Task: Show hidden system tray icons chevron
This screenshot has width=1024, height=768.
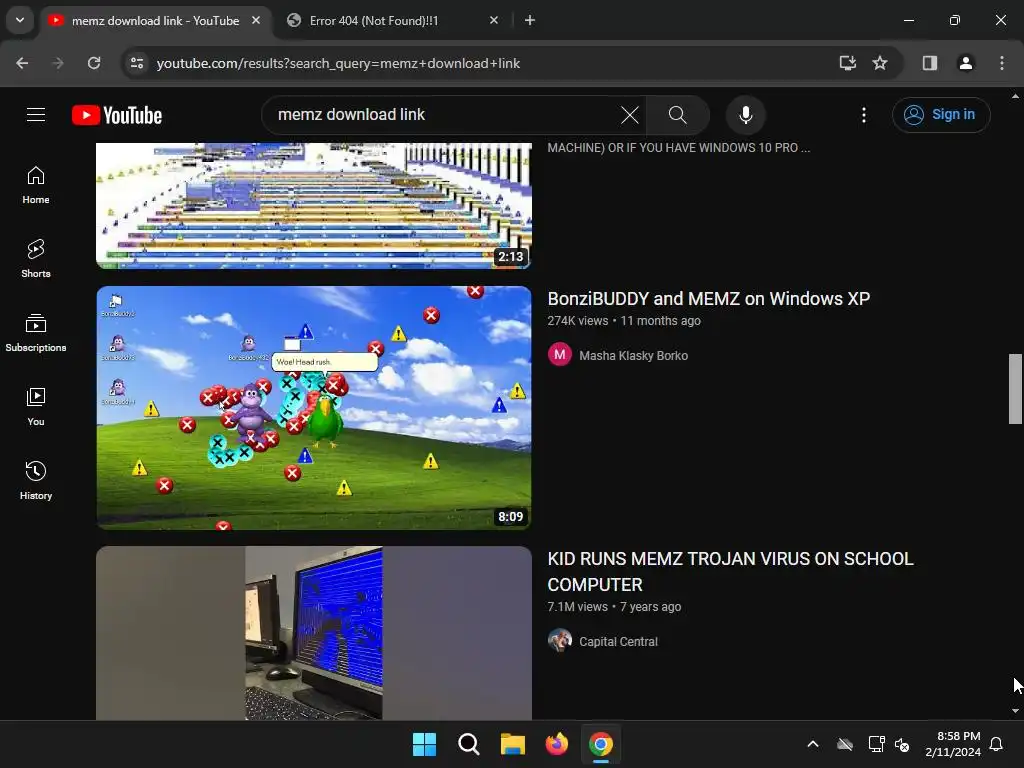Action: (x=813, y=744)
